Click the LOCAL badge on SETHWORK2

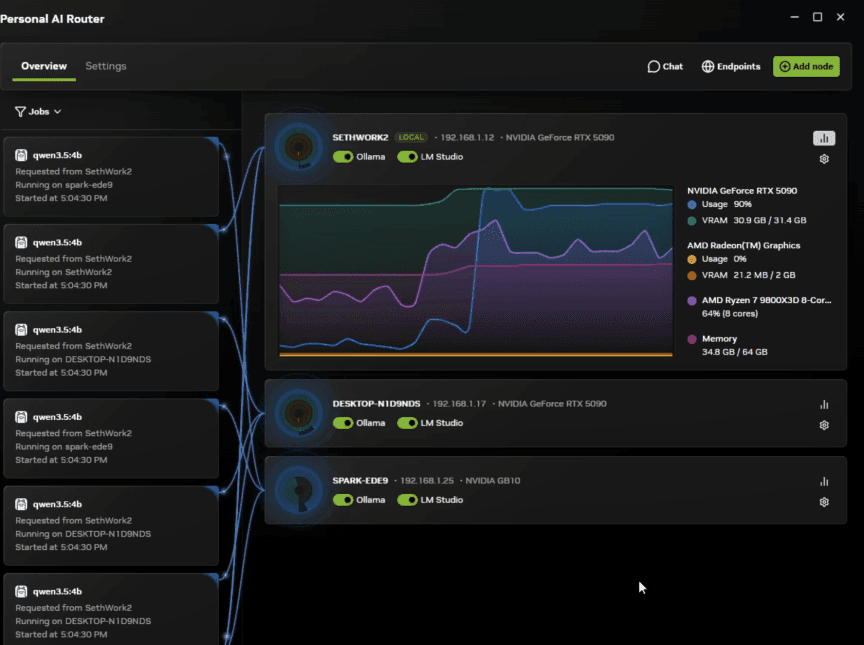pyautogui.click(x=411, y=138)
